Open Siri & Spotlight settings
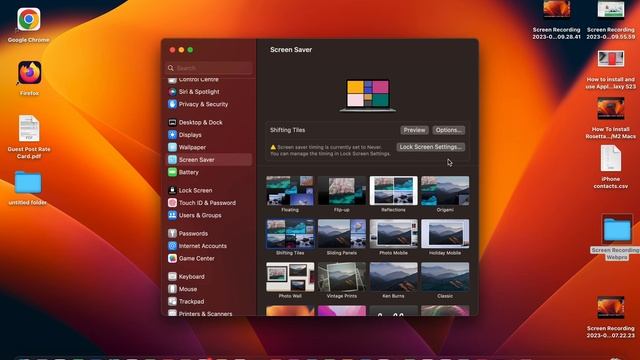This screenshot has width=640, height=360. pyautogui.click(x=209, y=92)
